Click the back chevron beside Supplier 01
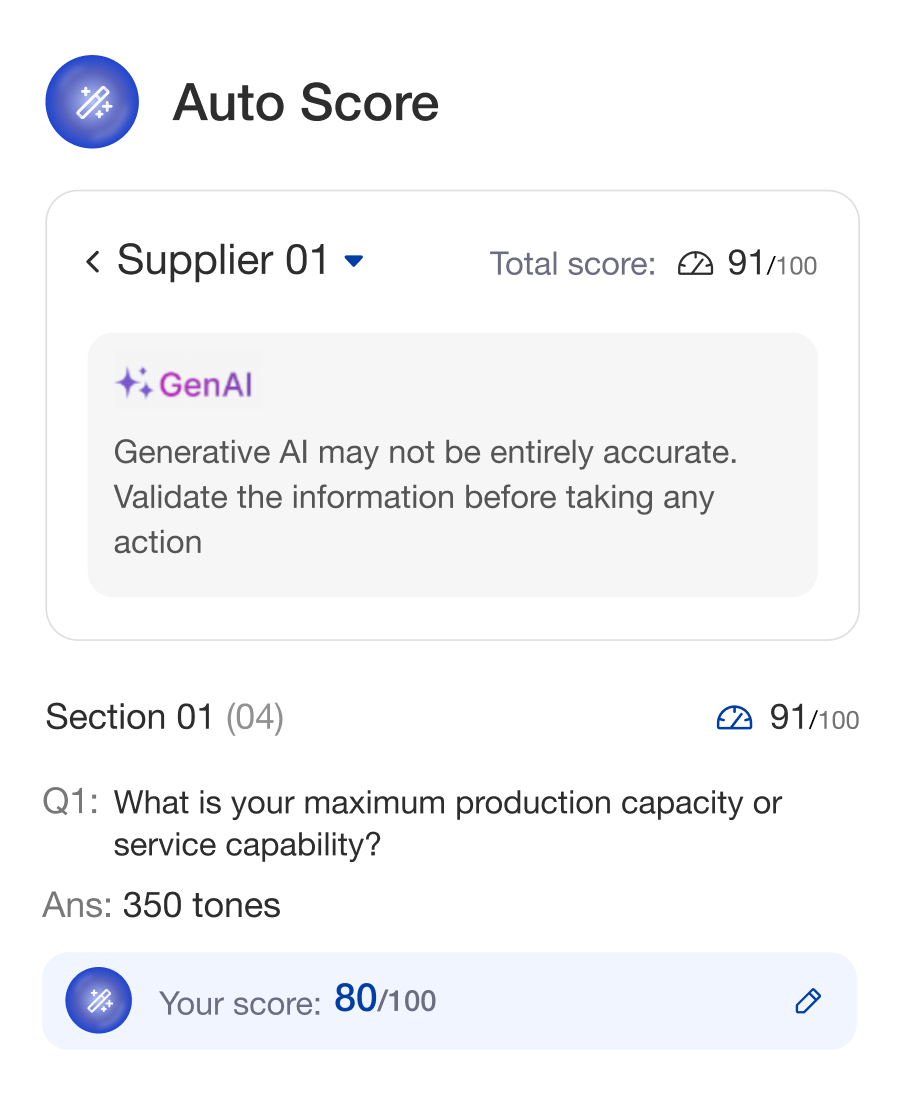The width and height of the screenshot is (903, 1098). click(x=93, y=262)
